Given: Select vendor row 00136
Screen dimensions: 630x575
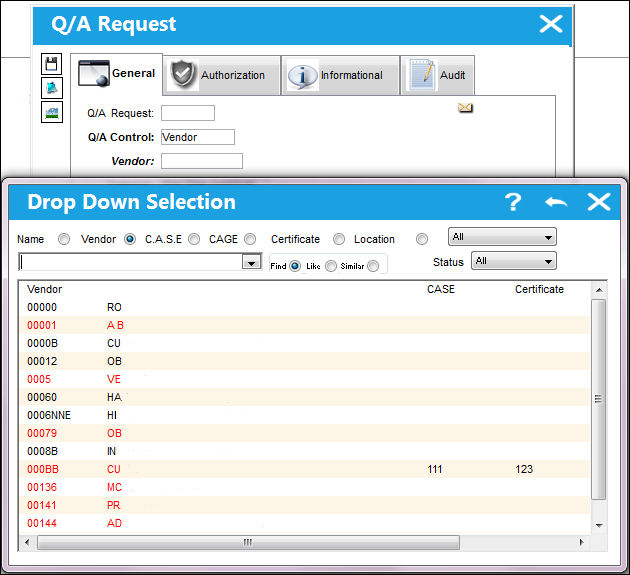Looking at the screenshot, I should [x=305, y=487].
